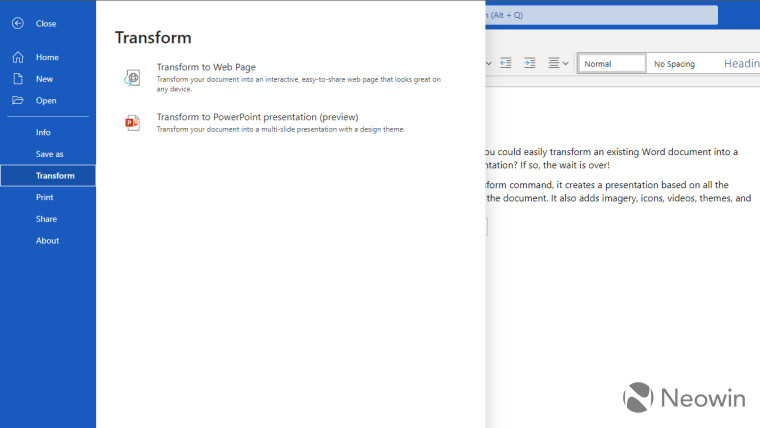This screenshot has height=428, width=760.
Task: Apply the Normal style
Action: [x=612, y=63]
